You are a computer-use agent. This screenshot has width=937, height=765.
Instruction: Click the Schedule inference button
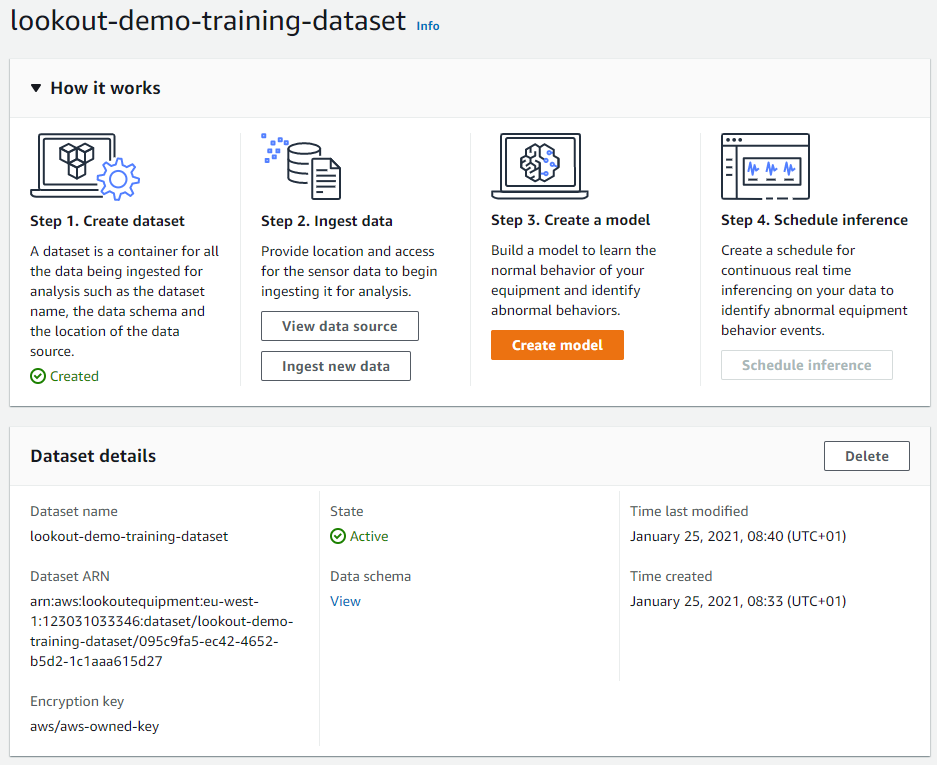807,365
